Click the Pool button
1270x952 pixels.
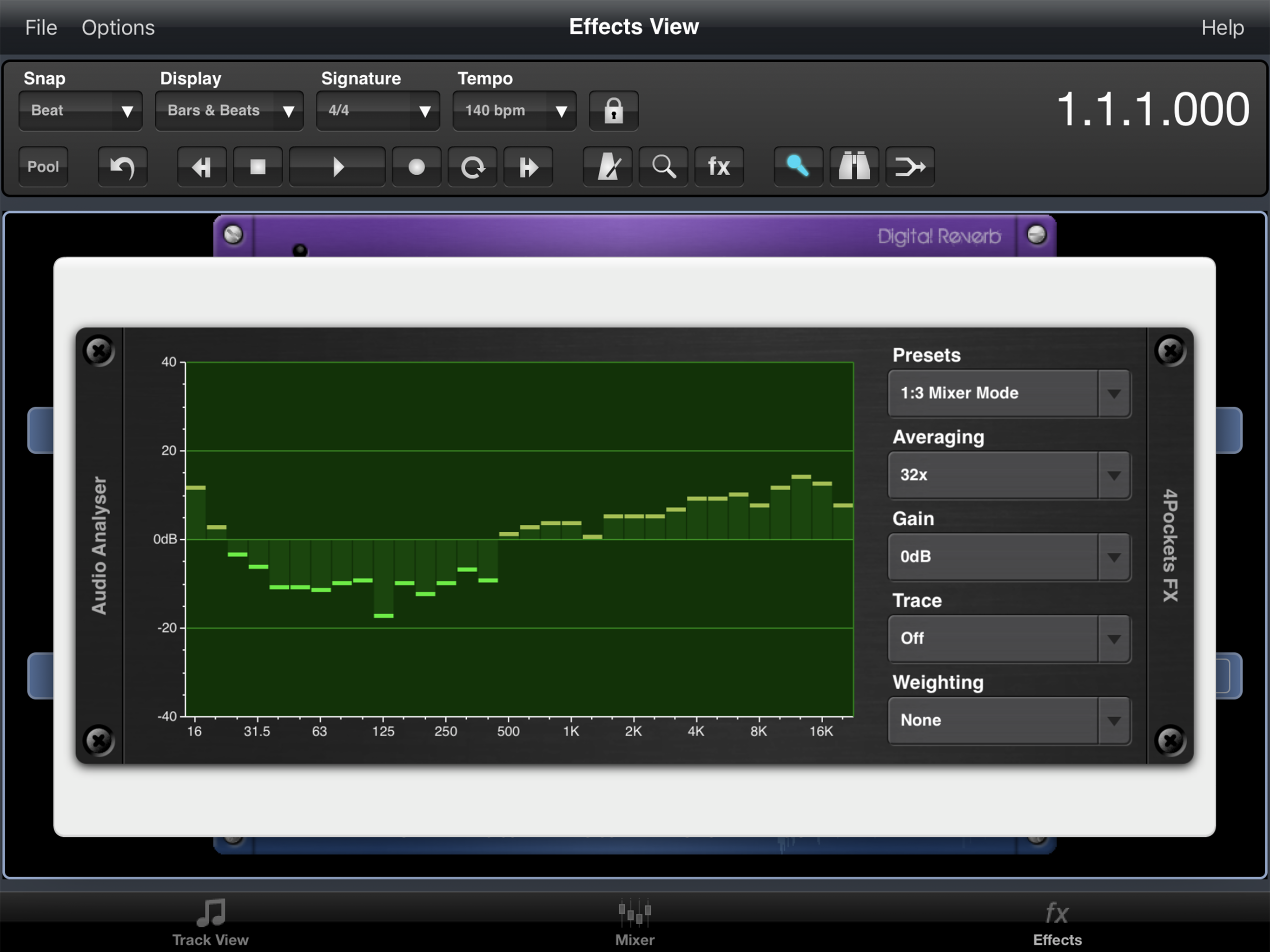coord(43,167)
